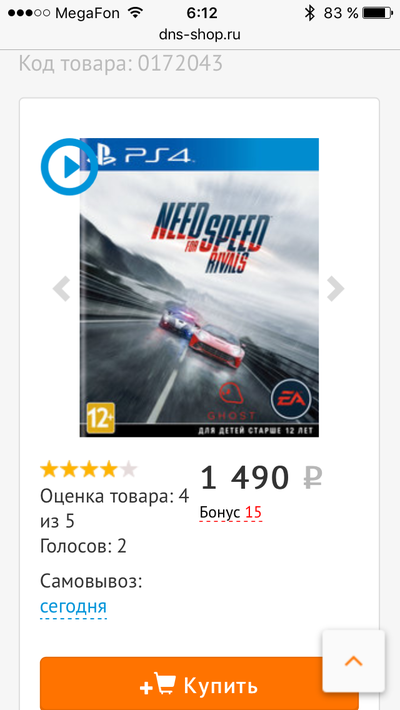
Task: Tap the PS4 logo banner
Action: coord(199,154)
